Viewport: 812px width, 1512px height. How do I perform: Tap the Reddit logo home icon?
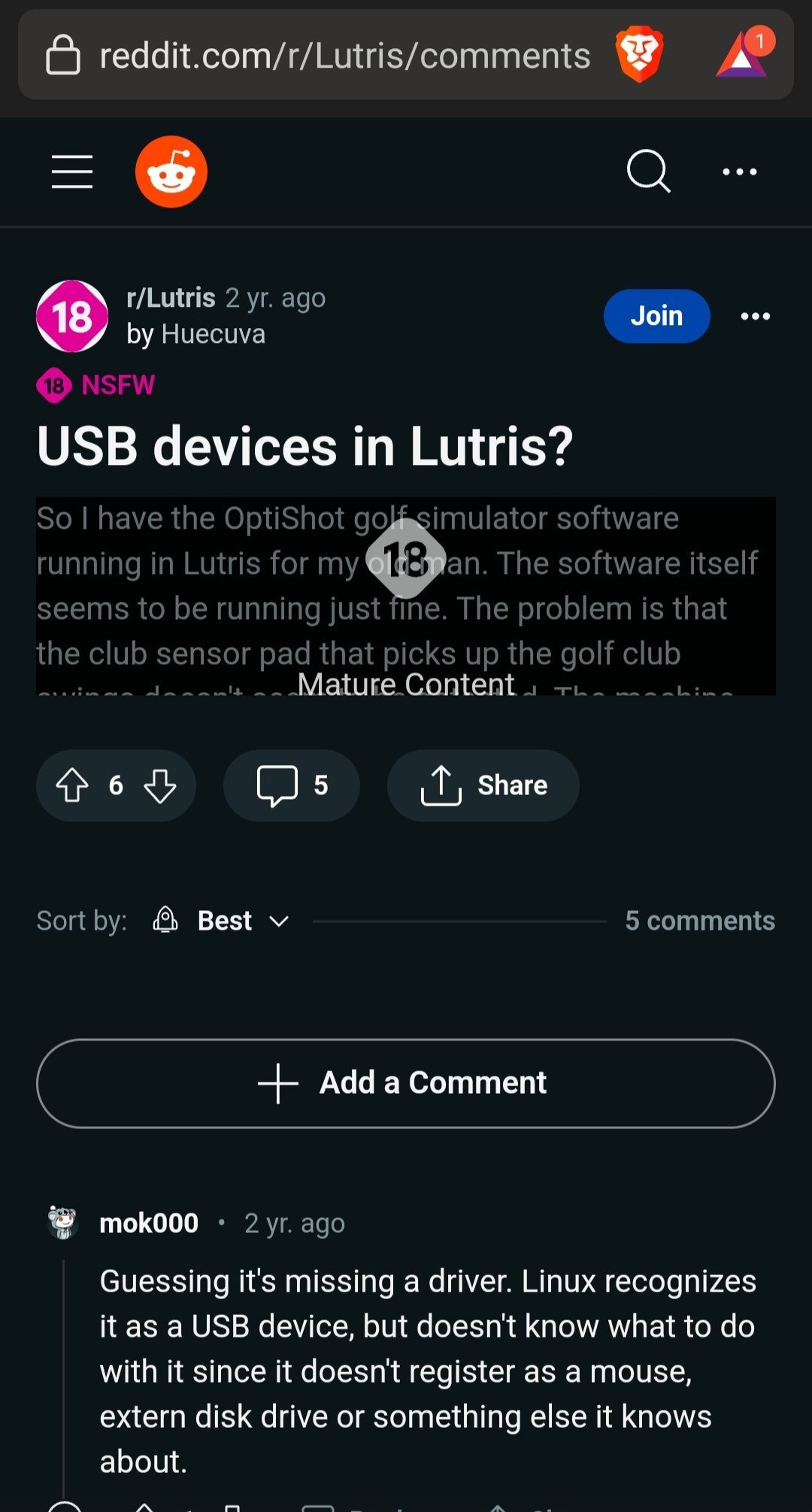[x=171, y=172]
